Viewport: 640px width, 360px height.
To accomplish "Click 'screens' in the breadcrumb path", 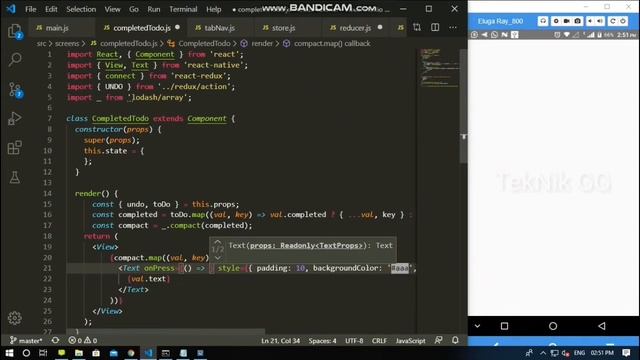I will click(67, 43).
